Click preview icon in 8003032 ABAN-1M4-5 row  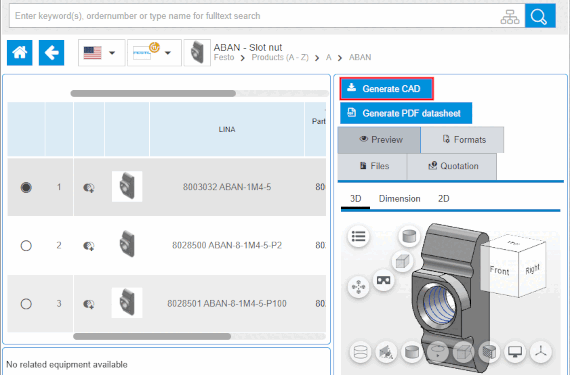(x=89, y=188)
